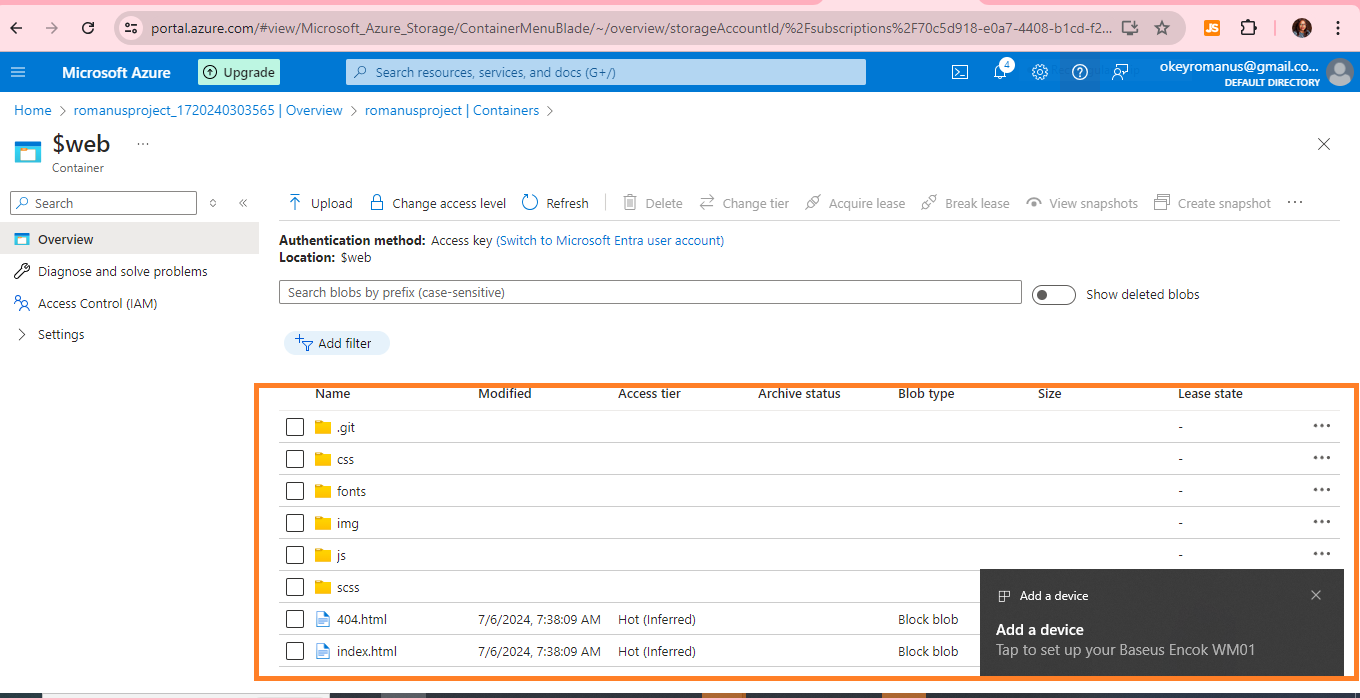Check the css folder checkbox
Screen dimensions: 1360x698
coord(295,459)
